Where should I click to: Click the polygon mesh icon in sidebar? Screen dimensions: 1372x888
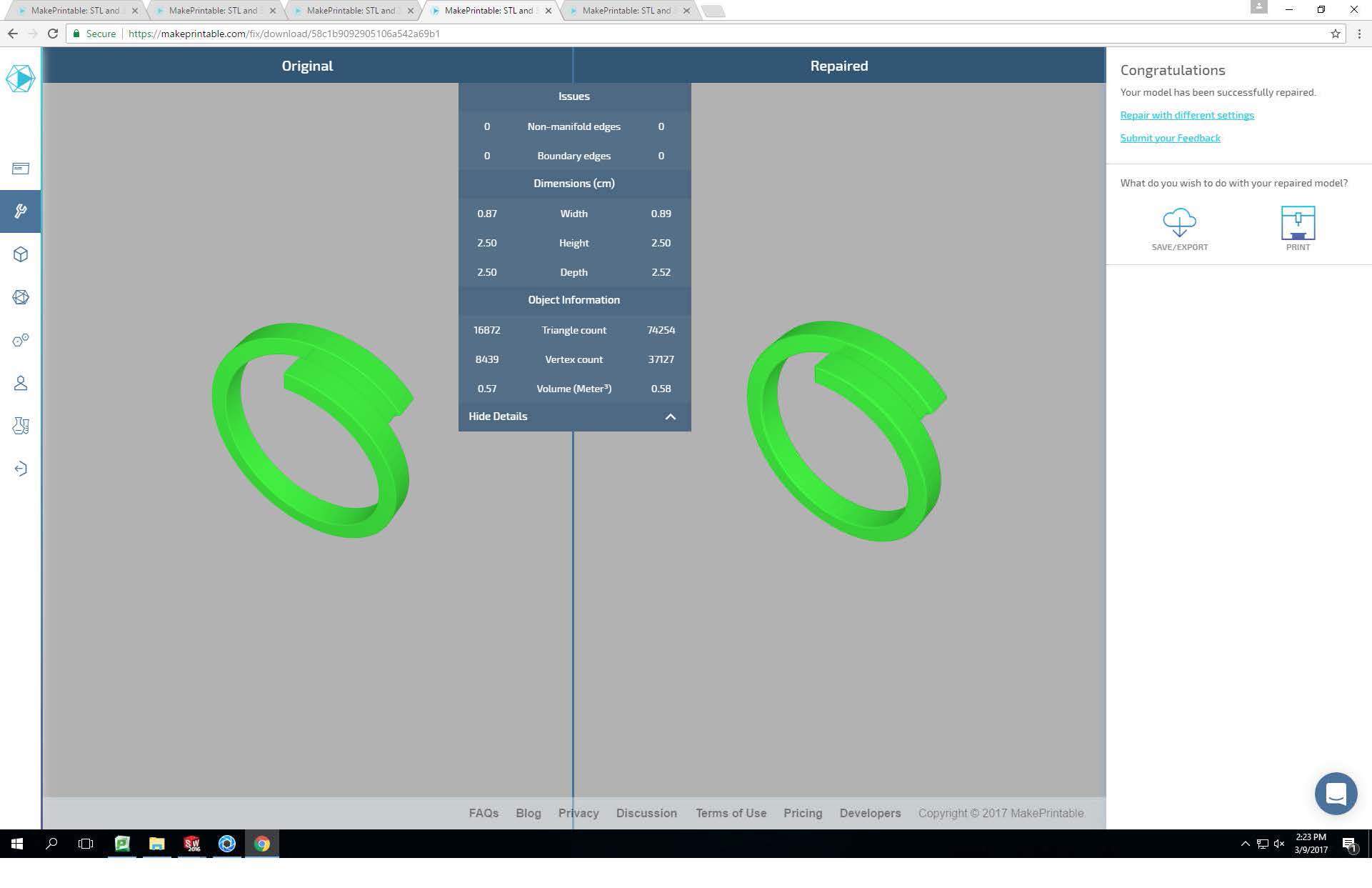21,297
